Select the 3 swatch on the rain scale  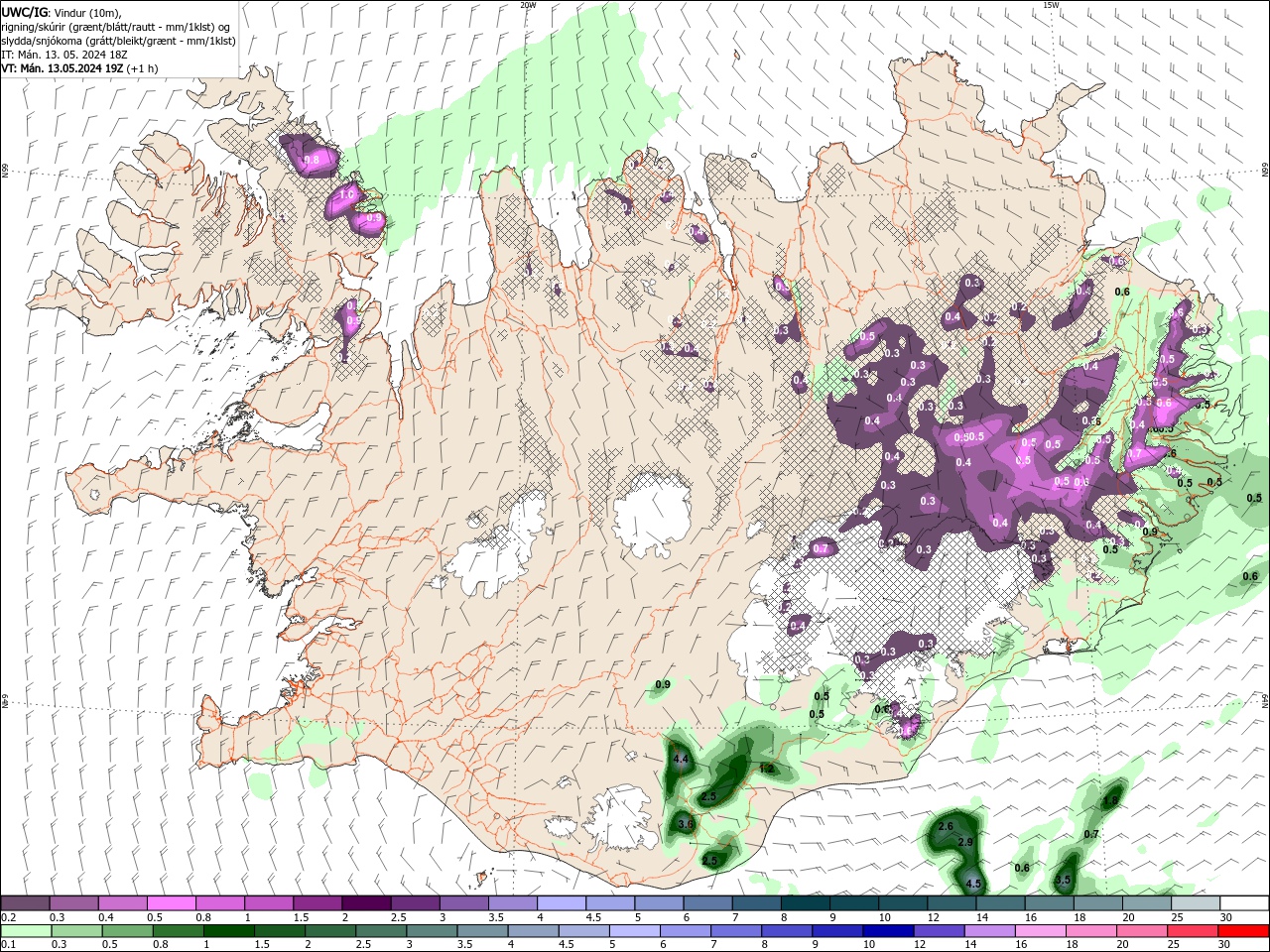(432, 931)
